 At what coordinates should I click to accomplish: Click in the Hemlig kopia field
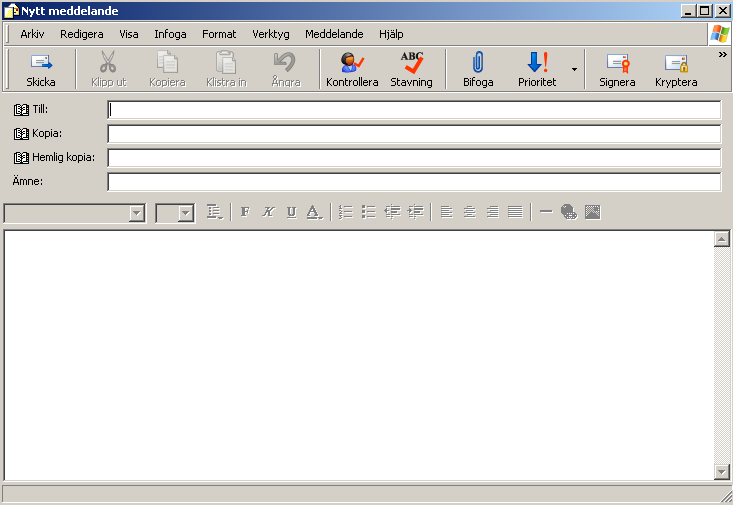(x=414, y=158)
